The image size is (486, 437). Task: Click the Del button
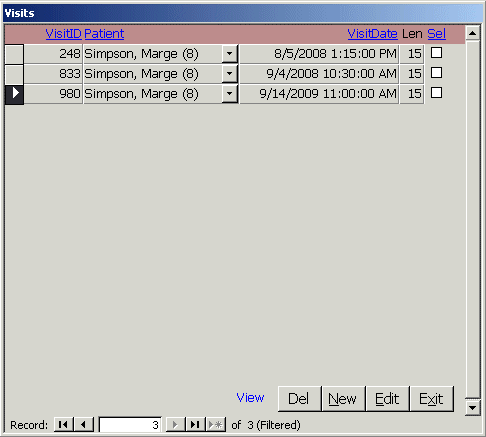coord(299,399)
